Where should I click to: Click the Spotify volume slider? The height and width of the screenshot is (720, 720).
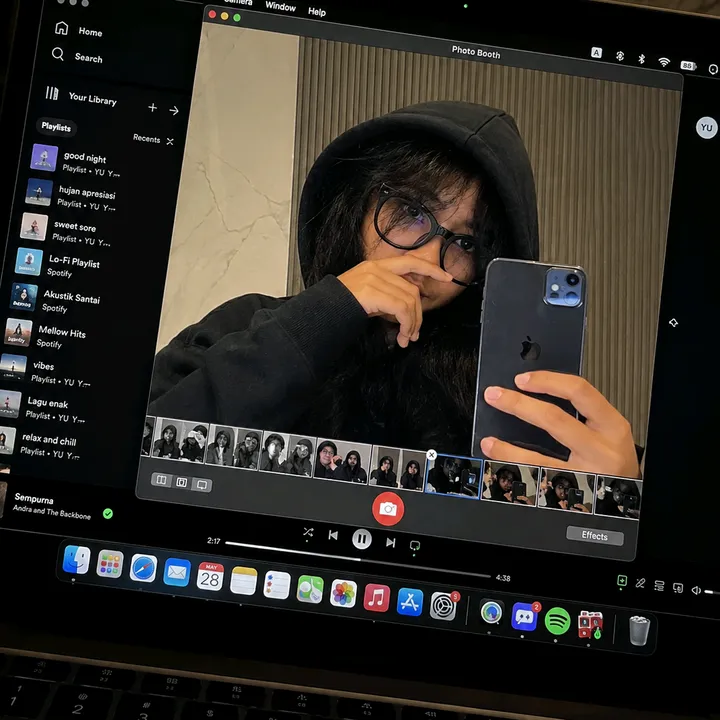[x=712, y=592]
